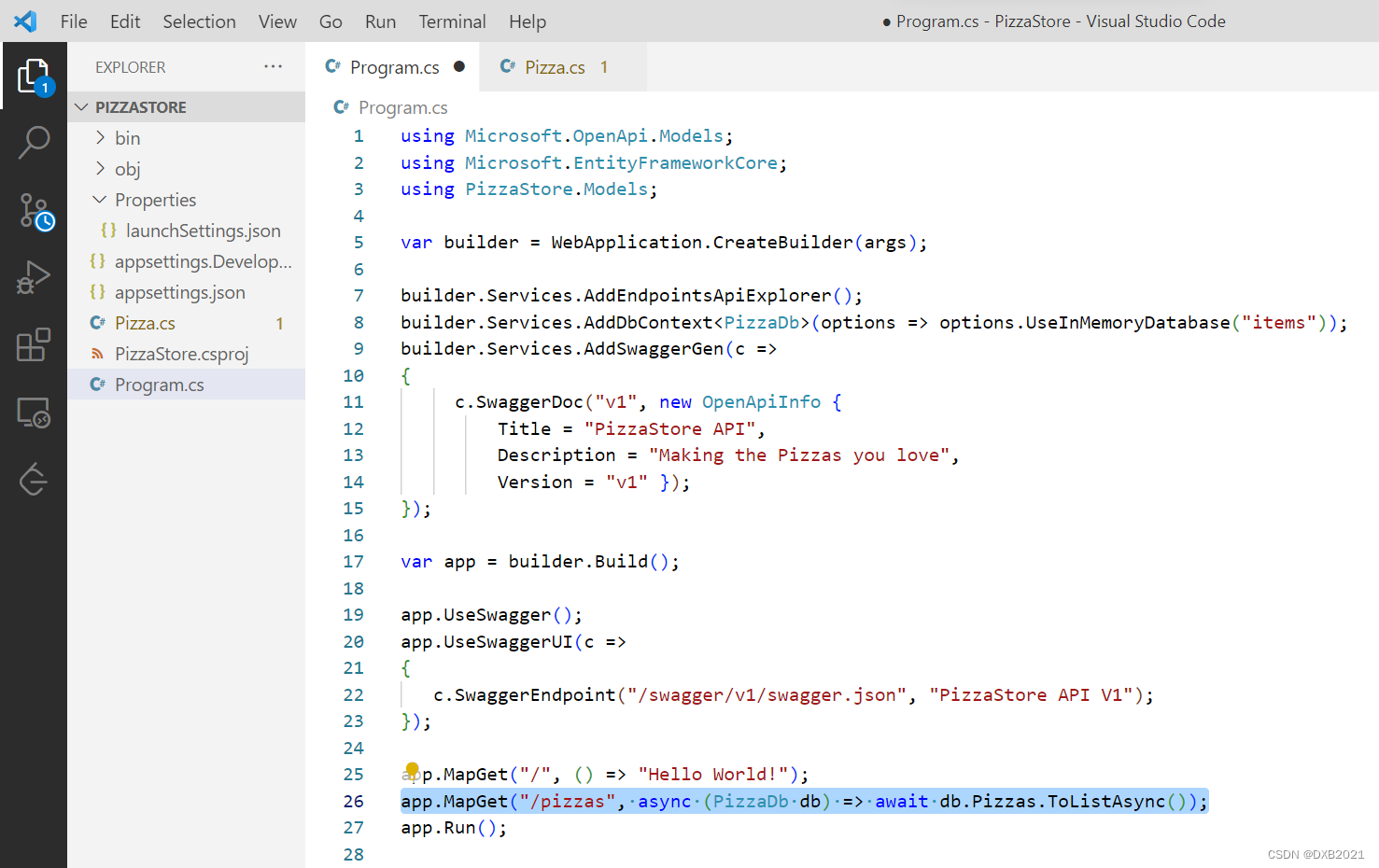The height and width of the screenshot is (868, 1379).
Task: Open the Remote Explorer icon
Action: (34, 413)
